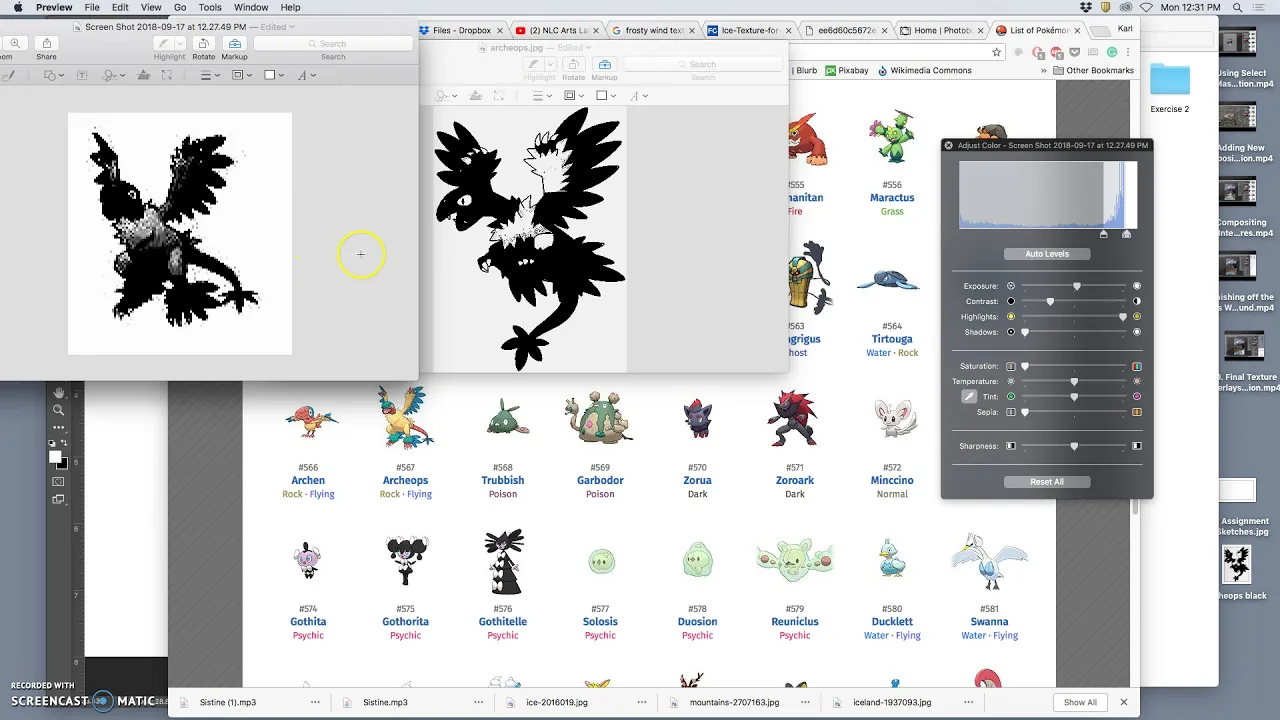Open Archeops Pokémon link

point(405,480)
